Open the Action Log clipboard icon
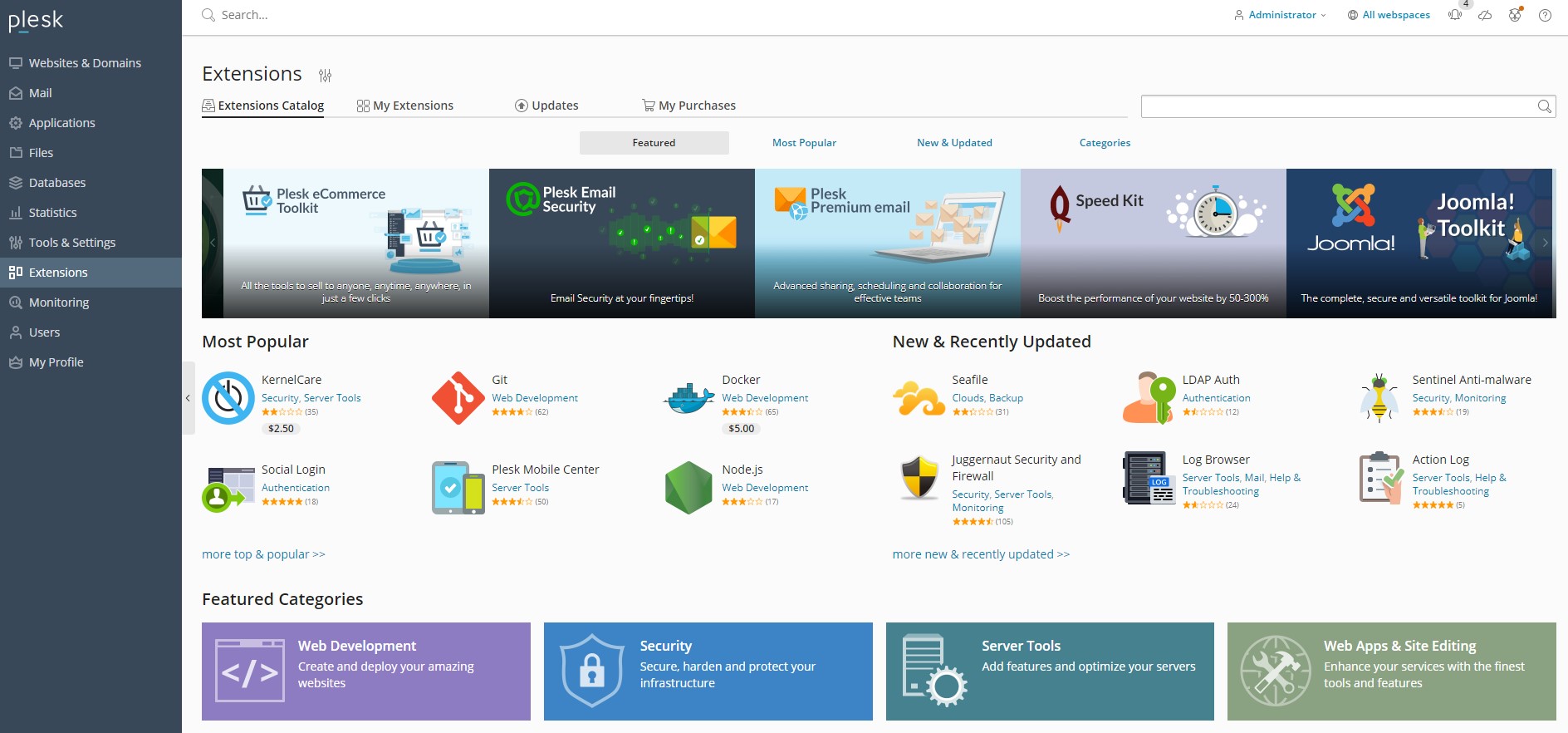 coord(1379,478)
